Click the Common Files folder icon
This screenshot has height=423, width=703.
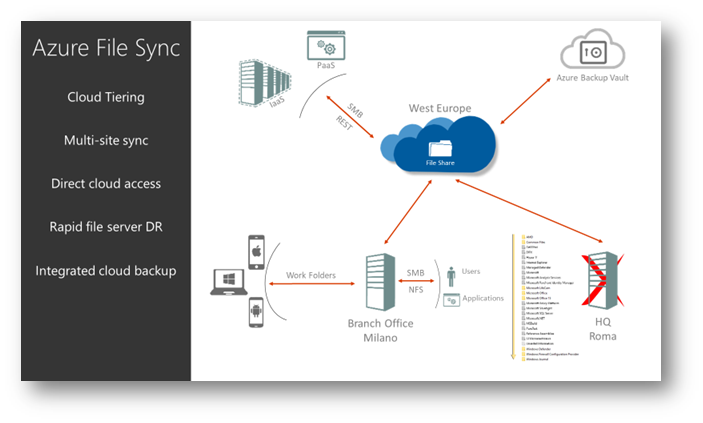pos(524,242)
